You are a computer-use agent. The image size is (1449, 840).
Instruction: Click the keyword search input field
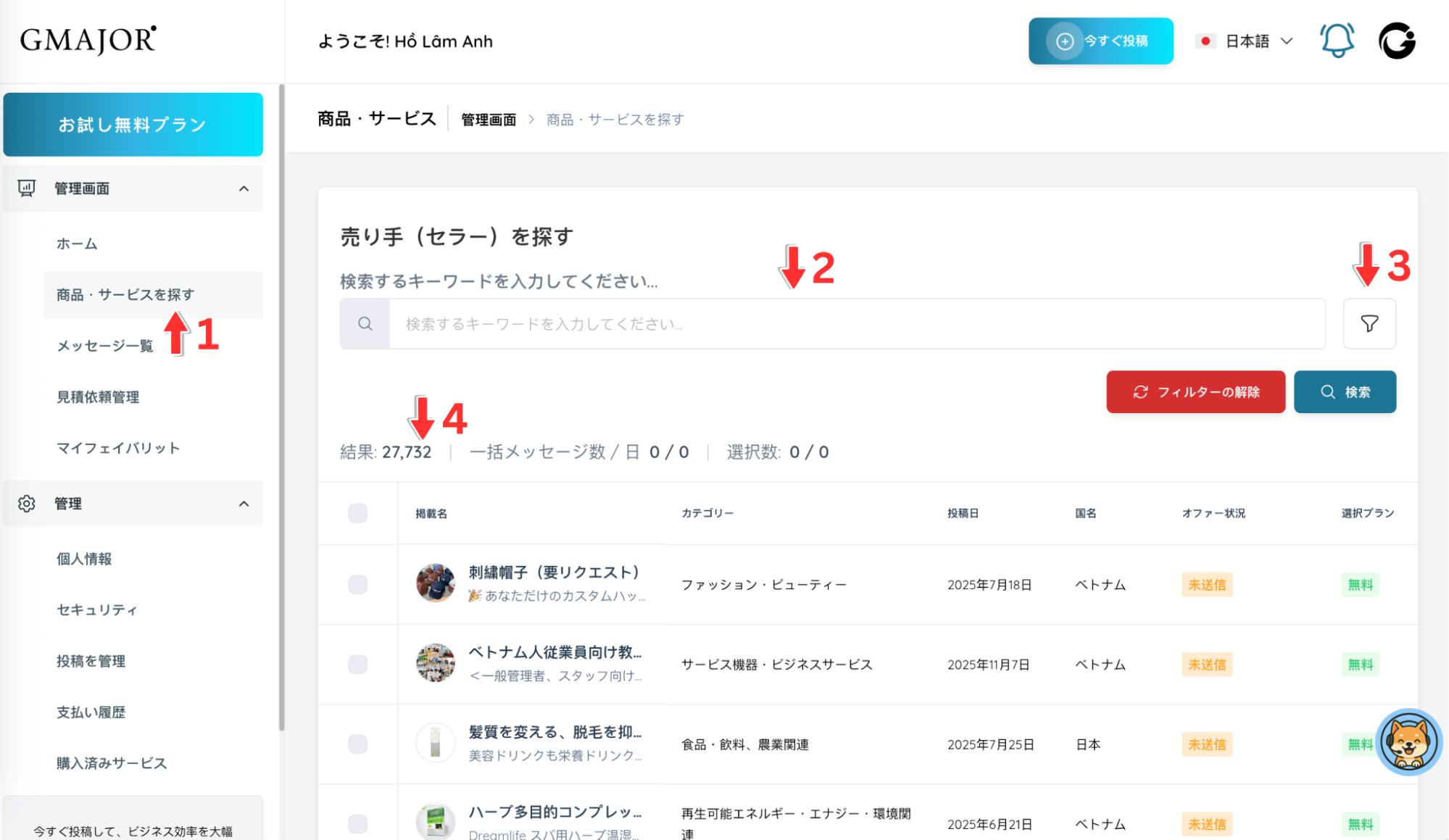pos(855,324)
